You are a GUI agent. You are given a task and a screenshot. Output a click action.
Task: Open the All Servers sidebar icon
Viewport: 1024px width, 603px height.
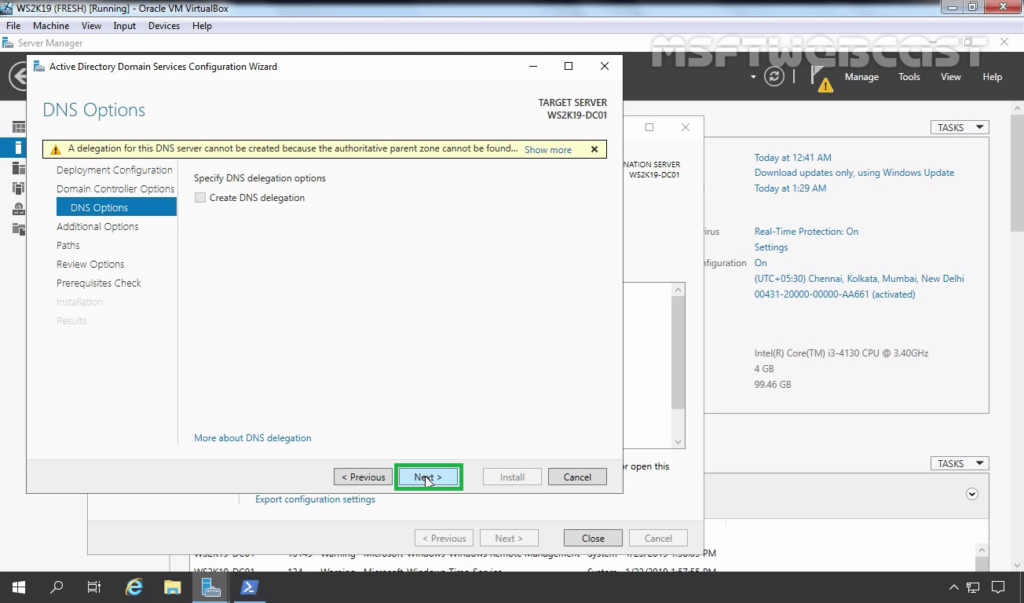[x=18, y=169]
